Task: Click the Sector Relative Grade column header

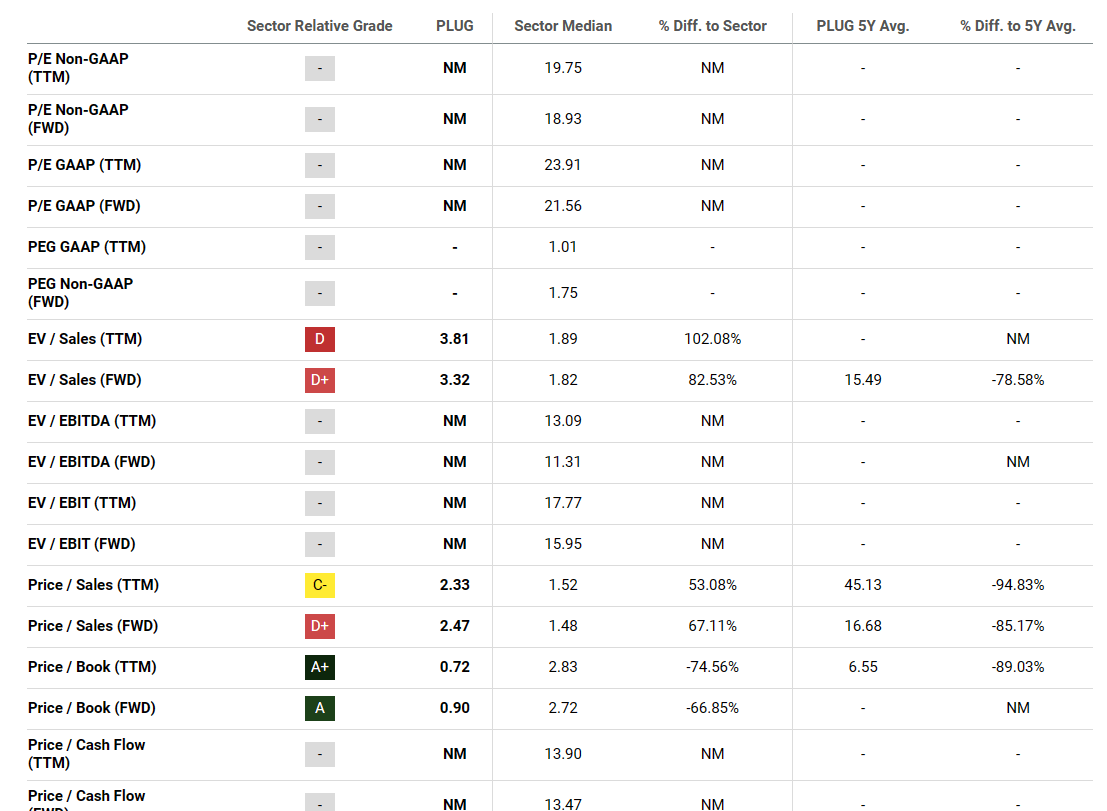Action: pos(320,26)
